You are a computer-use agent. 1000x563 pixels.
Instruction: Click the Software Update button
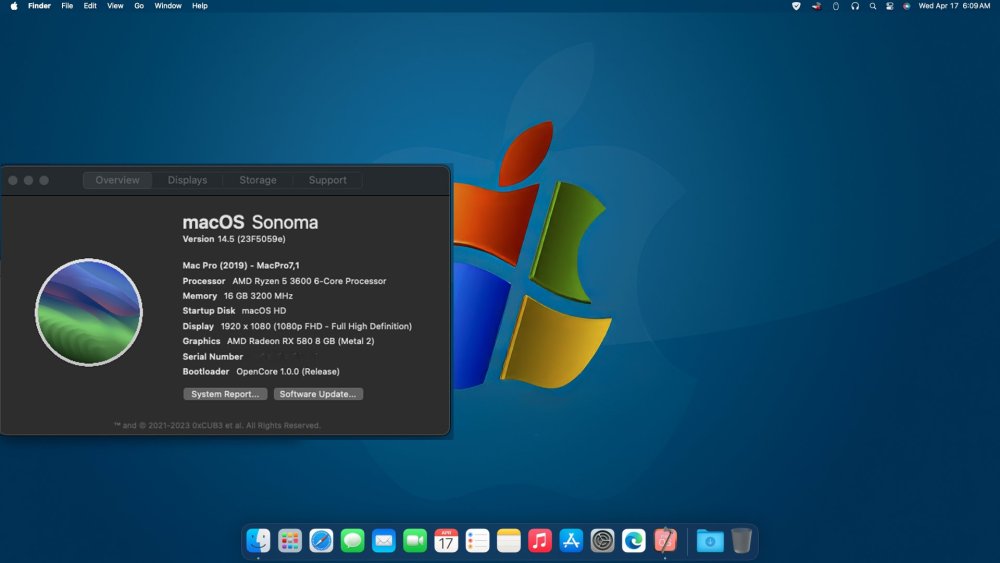pyautogui.click(x=318, y=394)
